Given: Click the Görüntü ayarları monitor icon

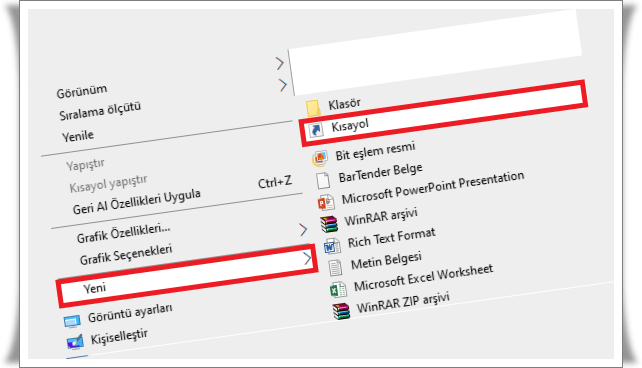Looking at the screenshot, I should tap(72, 321).
